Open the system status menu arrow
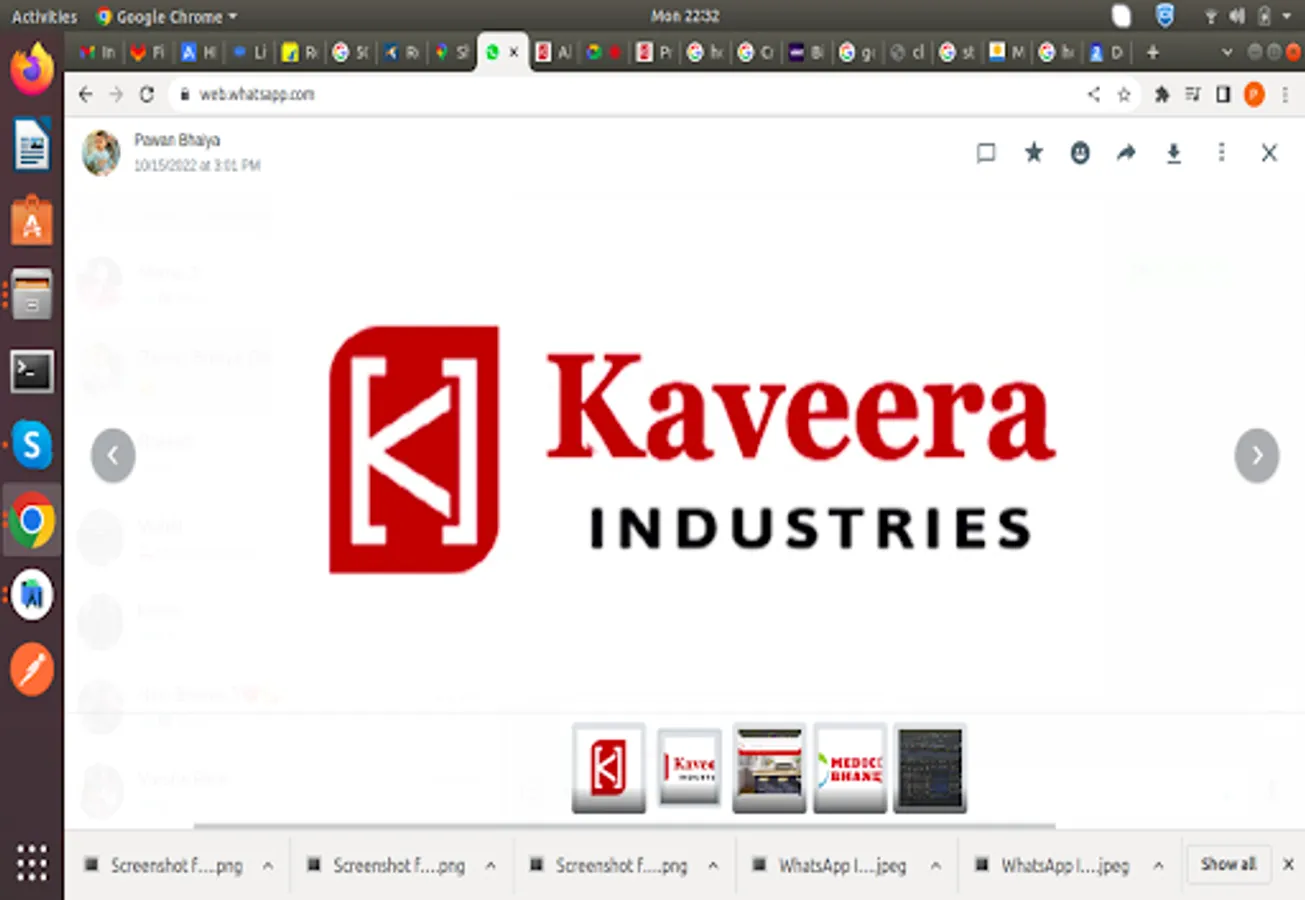The width and height of the screenshot is (1305, 900). [1288, 16]
